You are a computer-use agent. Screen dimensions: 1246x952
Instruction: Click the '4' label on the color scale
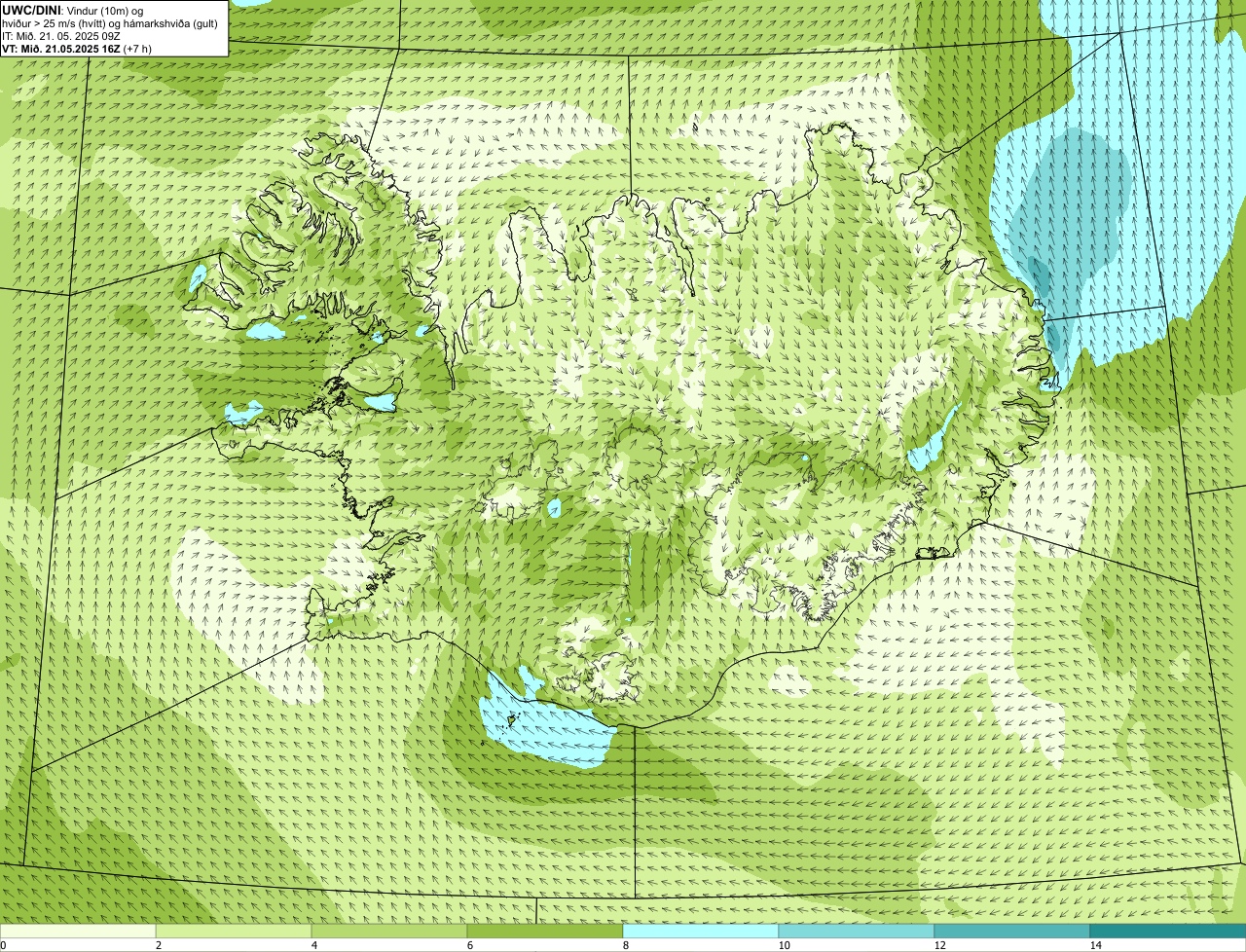(x=314, y=945)
